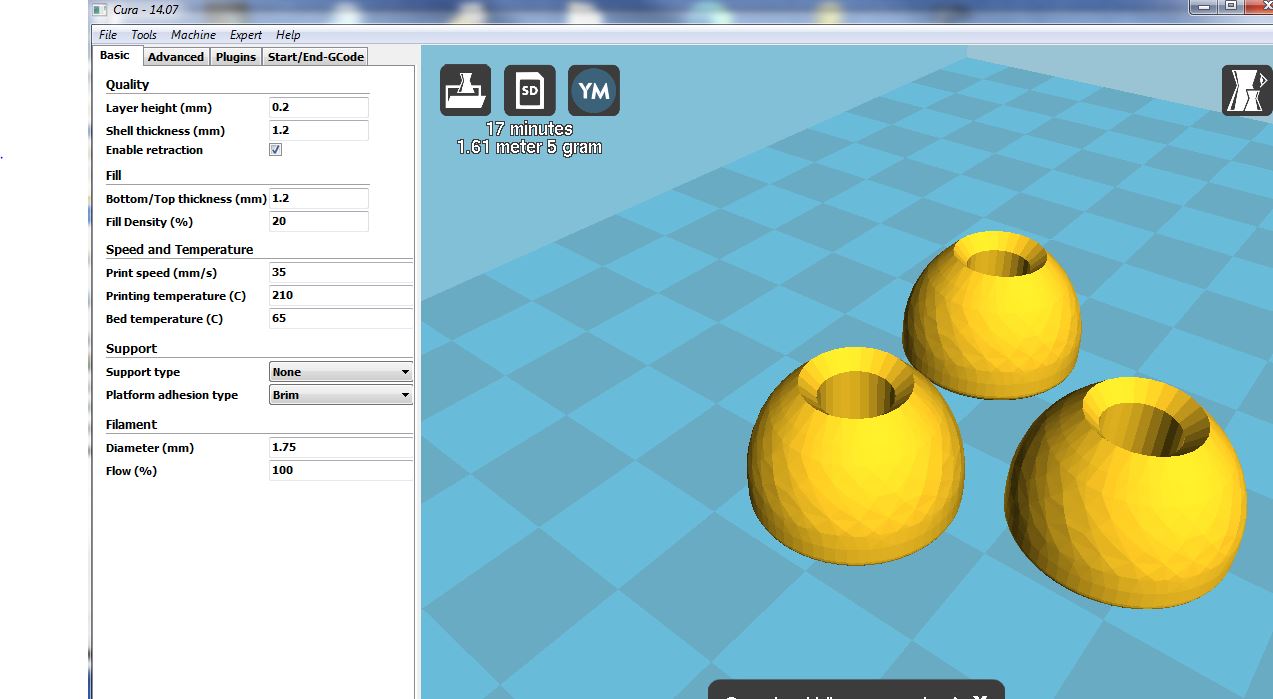Open the Machine menu

(x=193, y=35)
